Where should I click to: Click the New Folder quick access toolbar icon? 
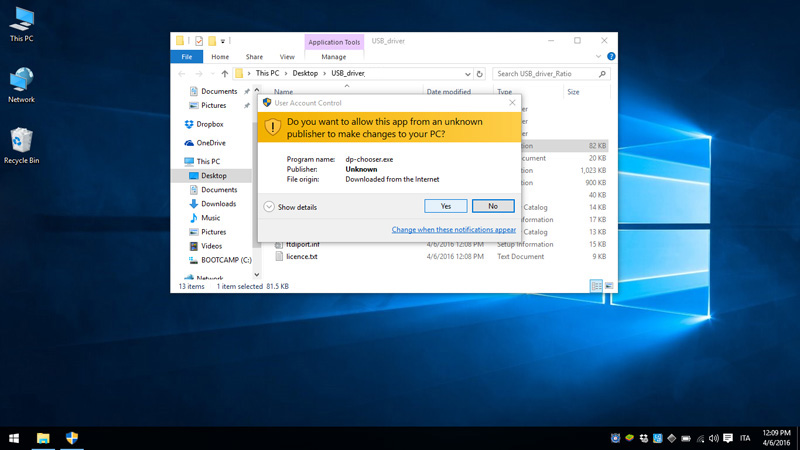(x=212, y=41)
